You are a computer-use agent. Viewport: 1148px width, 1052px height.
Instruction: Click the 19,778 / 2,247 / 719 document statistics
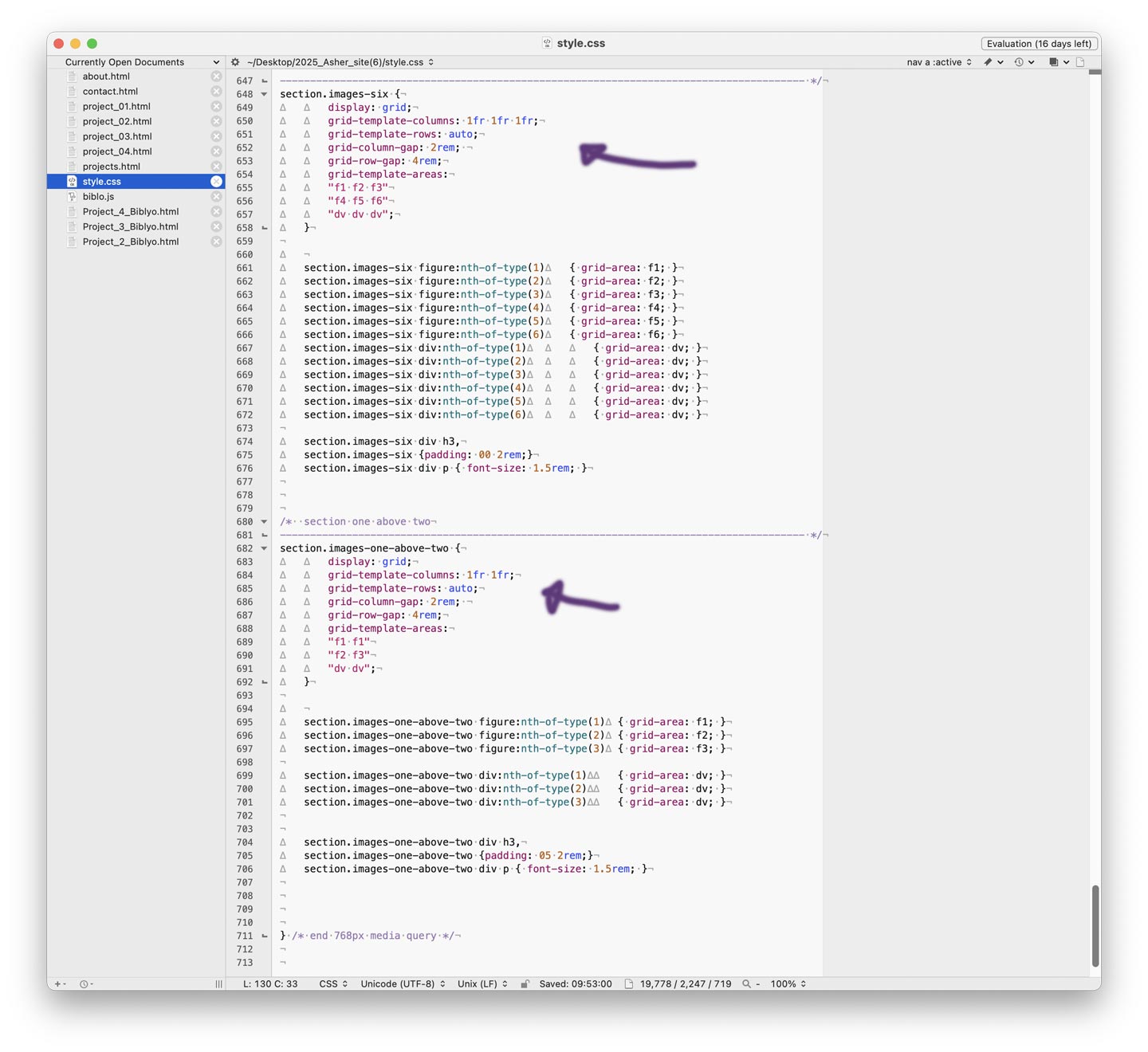tap(686, 984)
